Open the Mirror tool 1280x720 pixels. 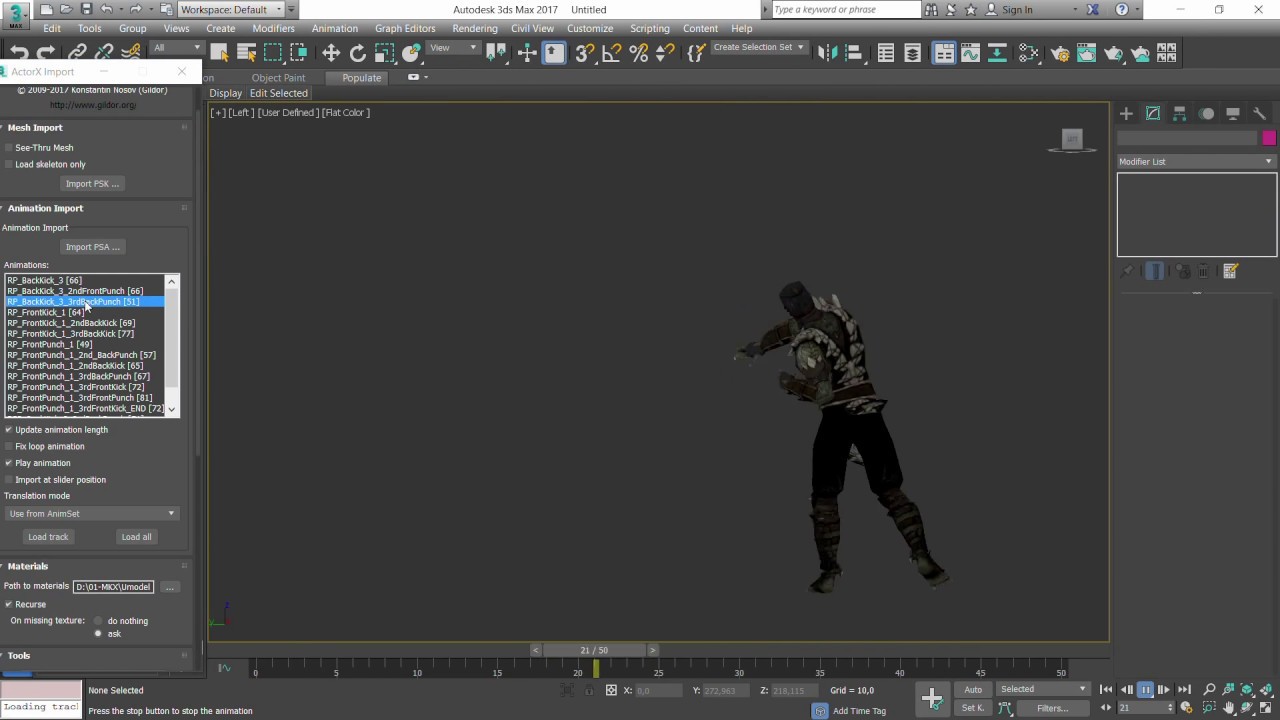[x=827, y=53]
